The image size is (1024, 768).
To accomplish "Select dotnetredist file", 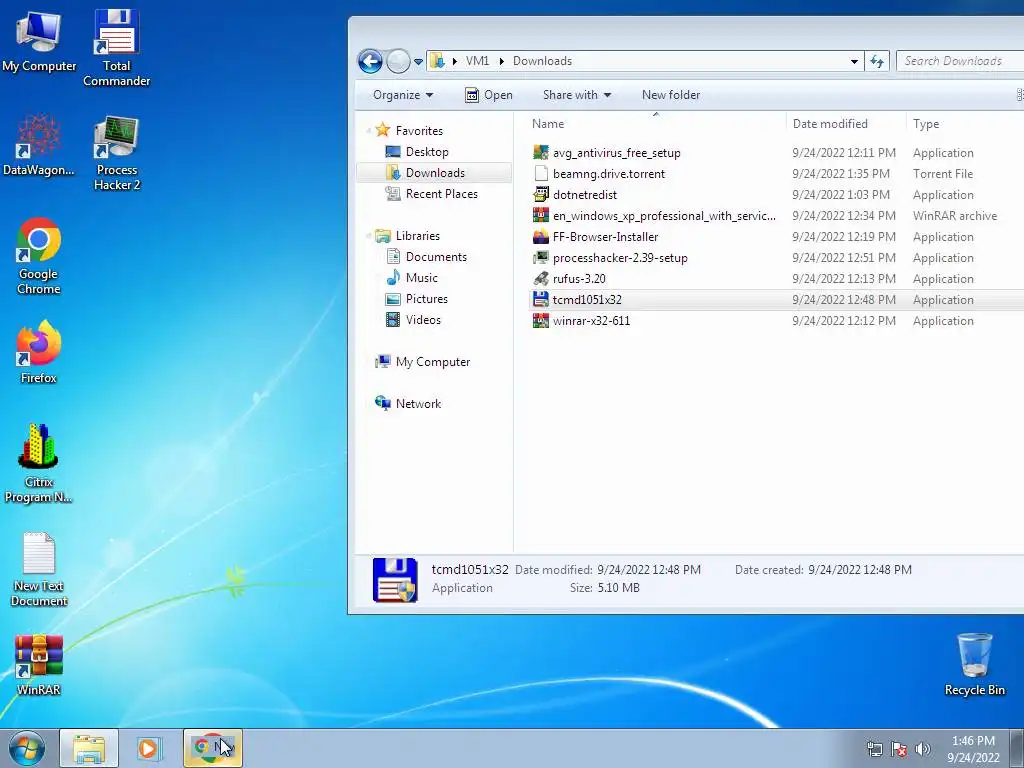I will click(x=584, y=195).
